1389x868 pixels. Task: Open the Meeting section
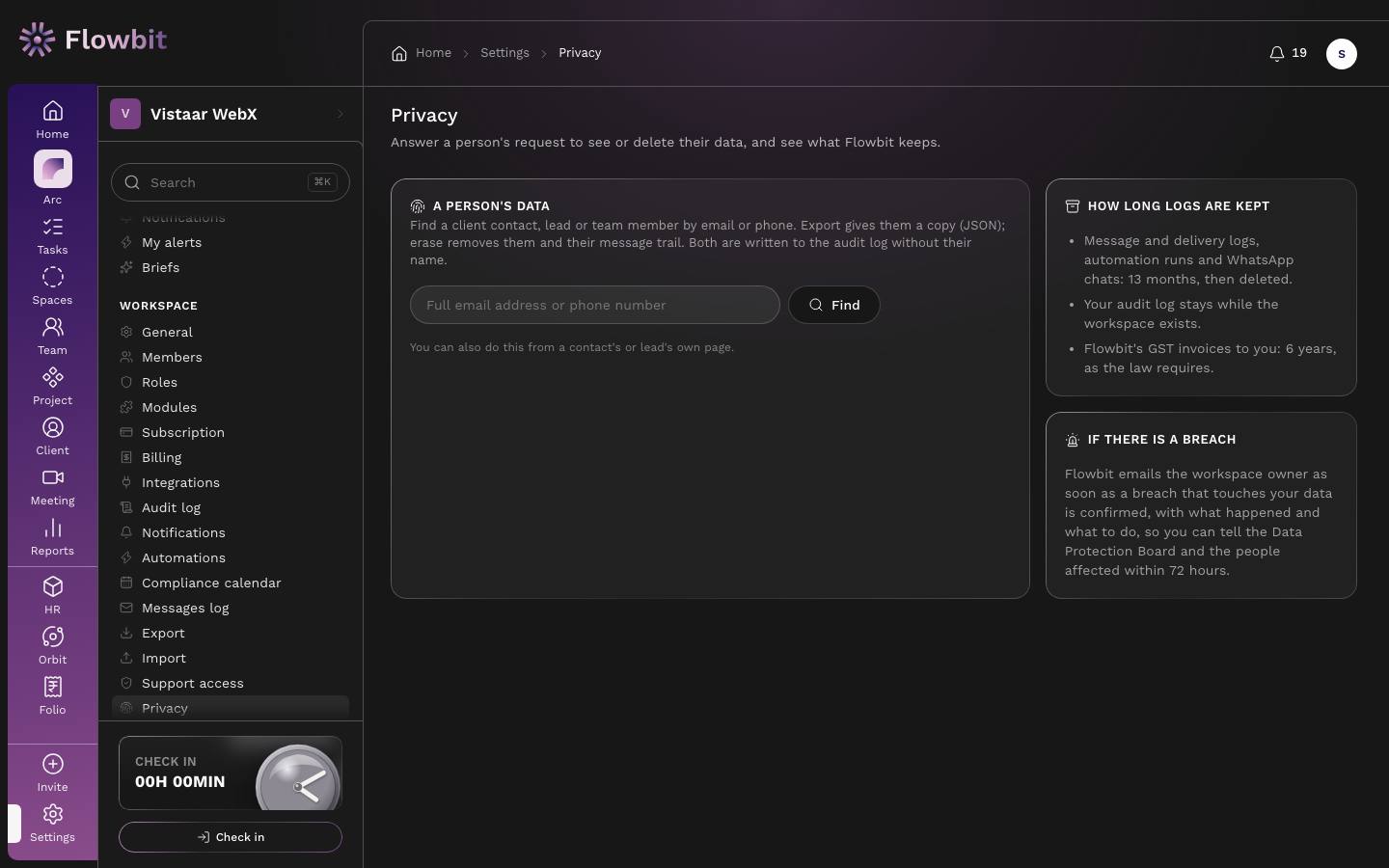pos(52,487)
